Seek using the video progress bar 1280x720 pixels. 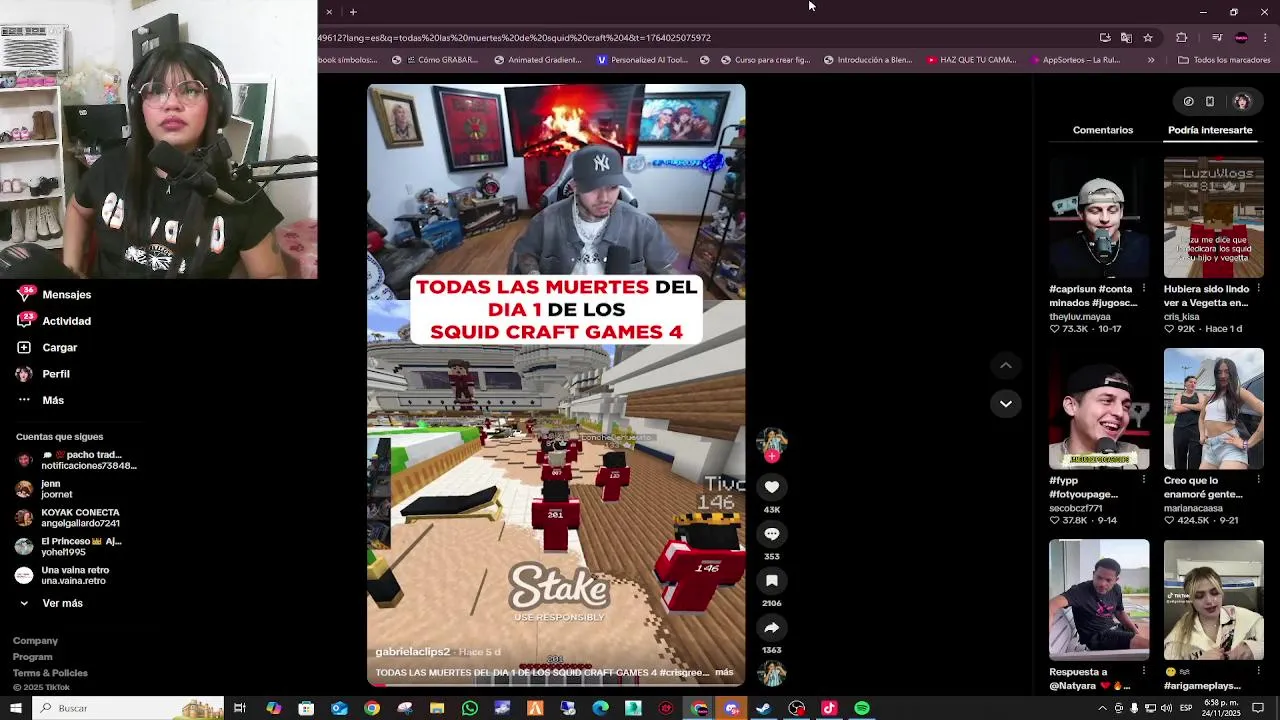tap(556, 685)
